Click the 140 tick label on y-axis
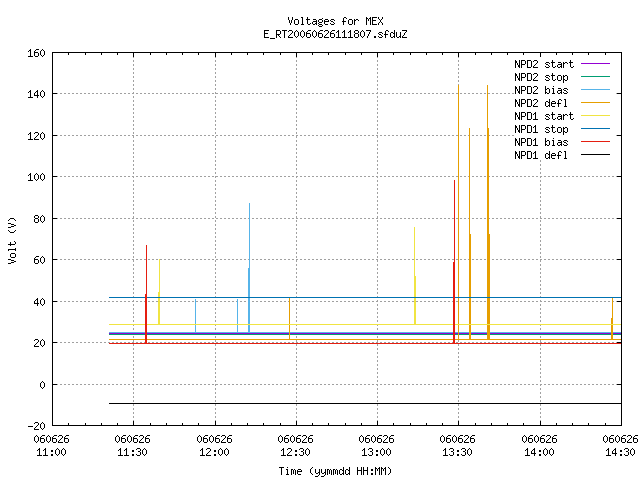Image resolution: width=640 pixels, height=480 pixels. point(36,94)
